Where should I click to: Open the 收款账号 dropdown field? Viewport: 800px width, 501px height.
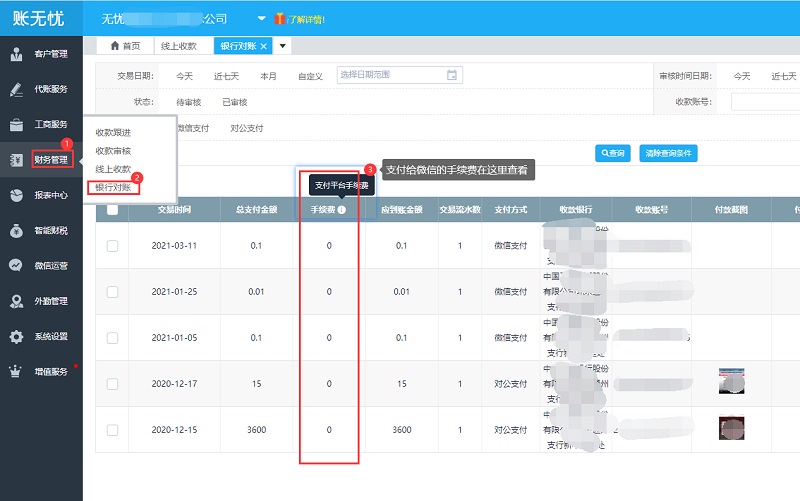click(x=765, y=101)
